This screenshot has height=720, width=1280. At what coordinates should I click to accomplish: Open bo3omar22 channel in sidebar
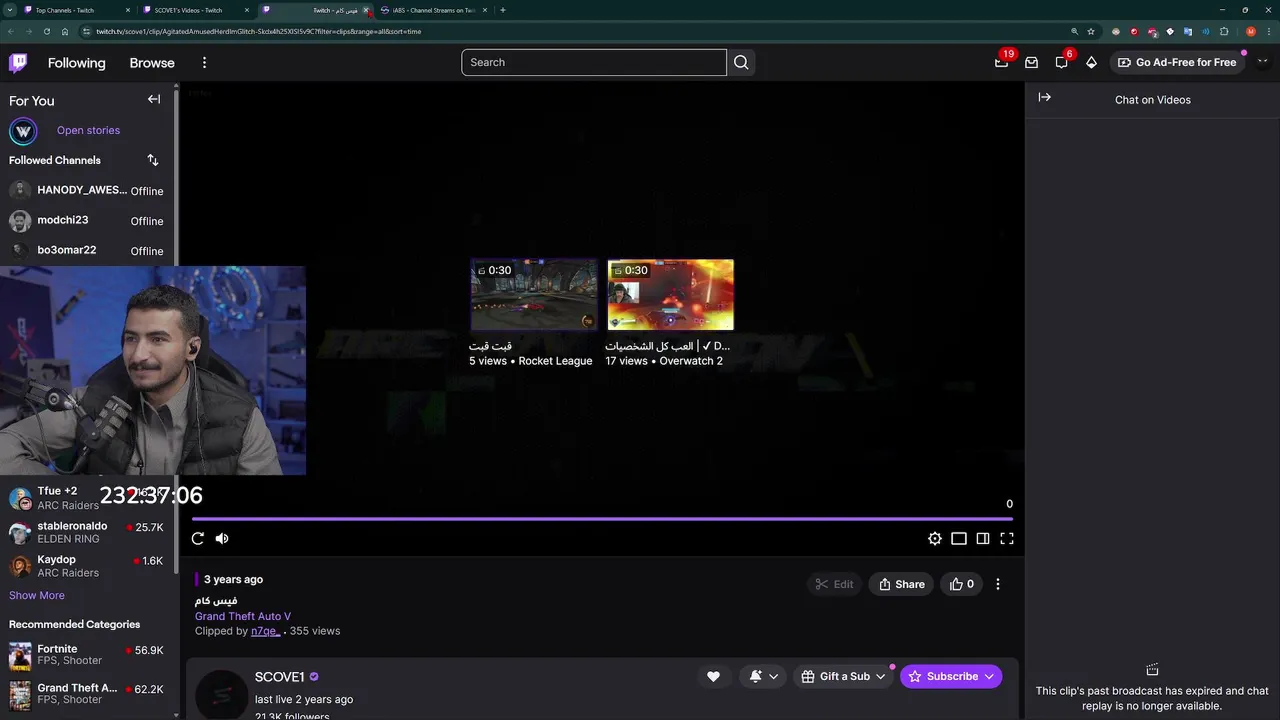click(x=88, y=250)
